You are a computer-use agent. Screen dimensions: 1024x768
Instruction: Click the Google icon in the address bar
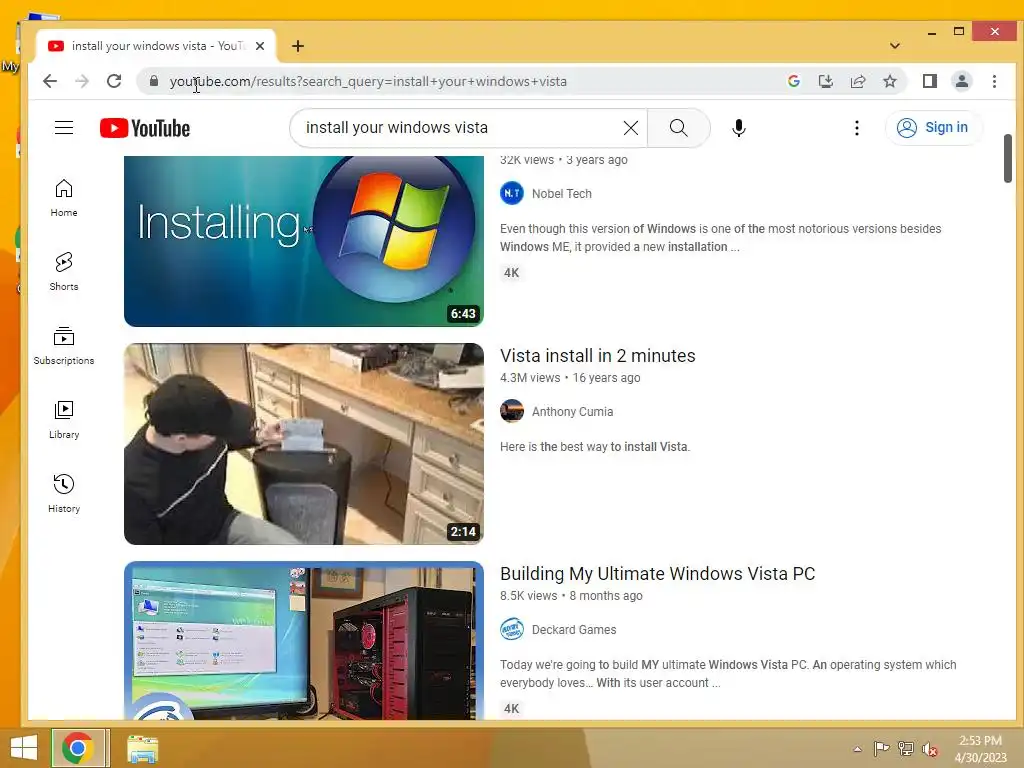[794, 81]
